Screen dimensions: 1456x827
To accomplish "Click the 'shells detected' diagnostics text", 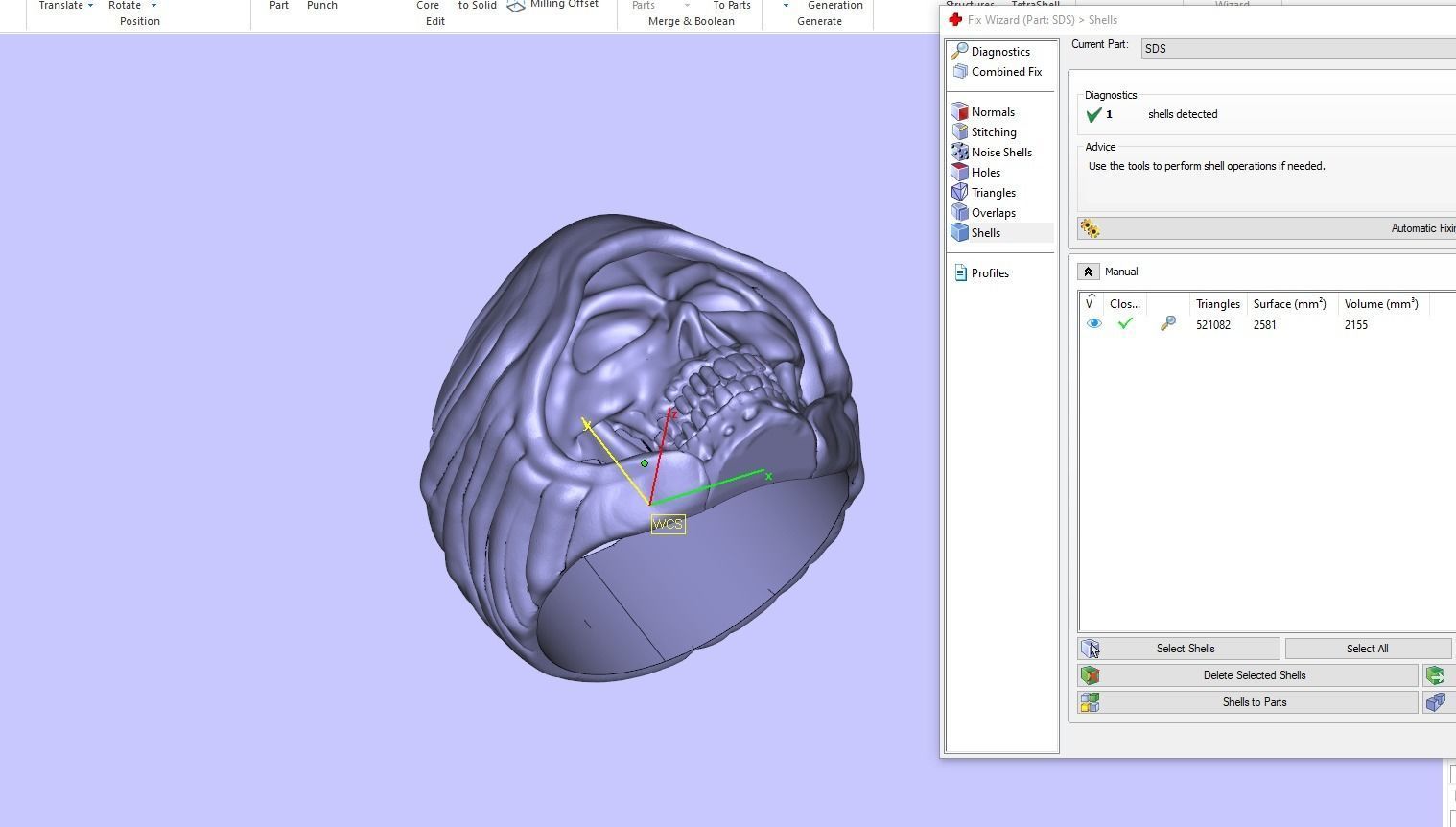I will point(1183,114).
